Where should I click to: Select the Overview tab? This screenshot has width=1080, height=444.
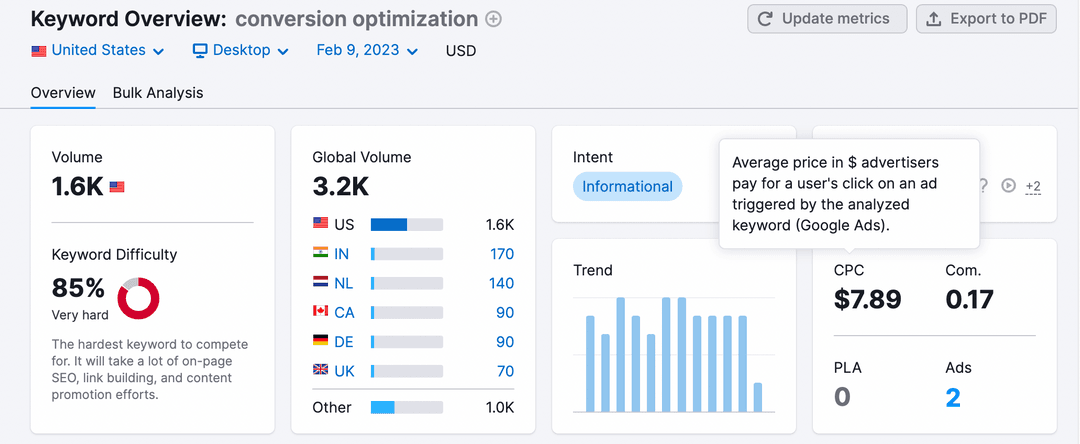click(63, 93)
